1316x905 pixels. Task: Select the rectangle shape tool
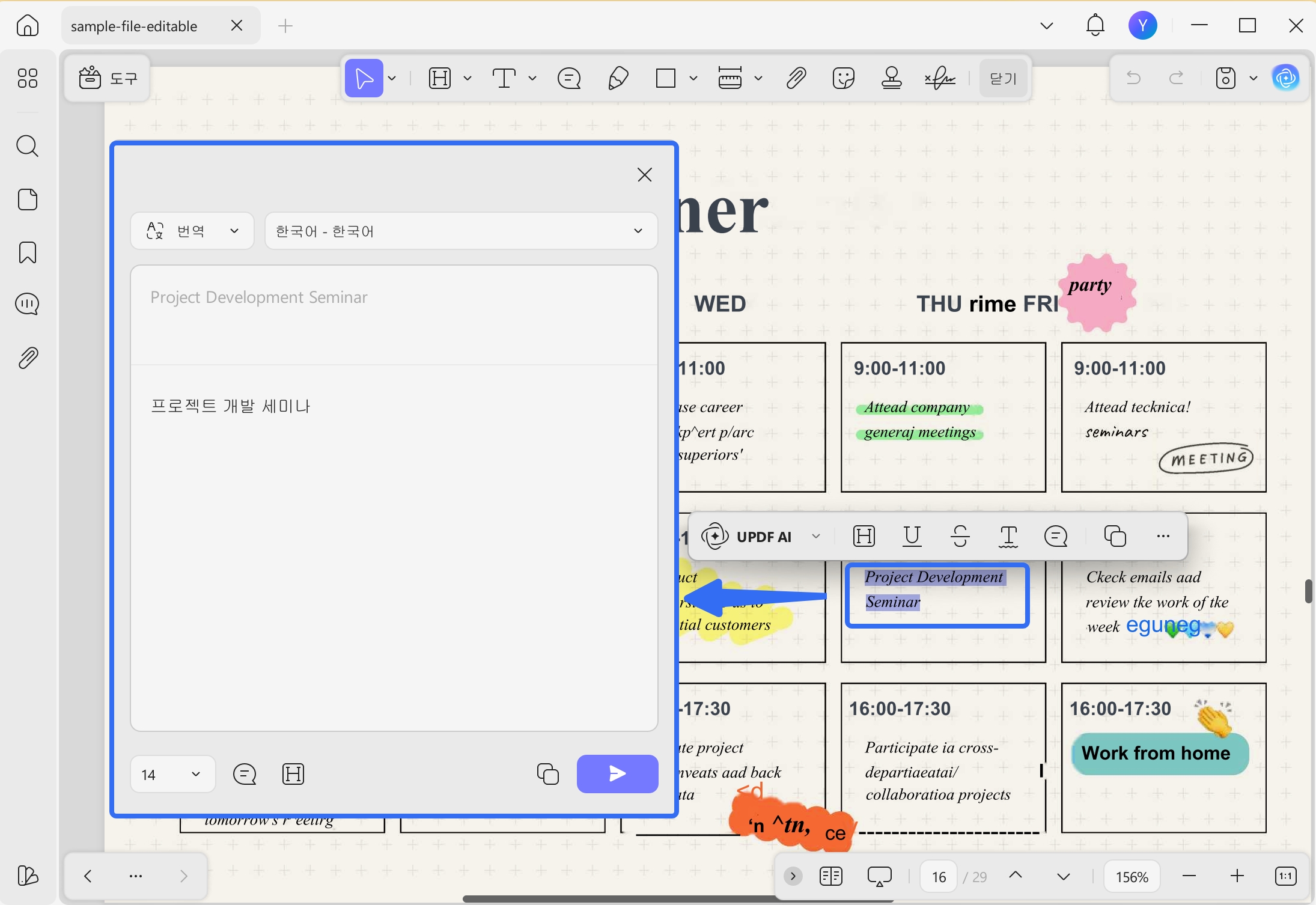click(x=666, y=78)
